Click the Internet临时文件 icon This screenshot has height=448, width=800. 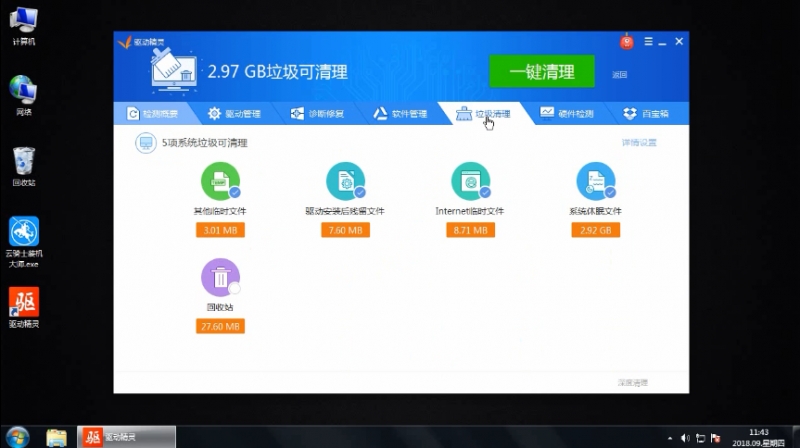click(470, 181)
